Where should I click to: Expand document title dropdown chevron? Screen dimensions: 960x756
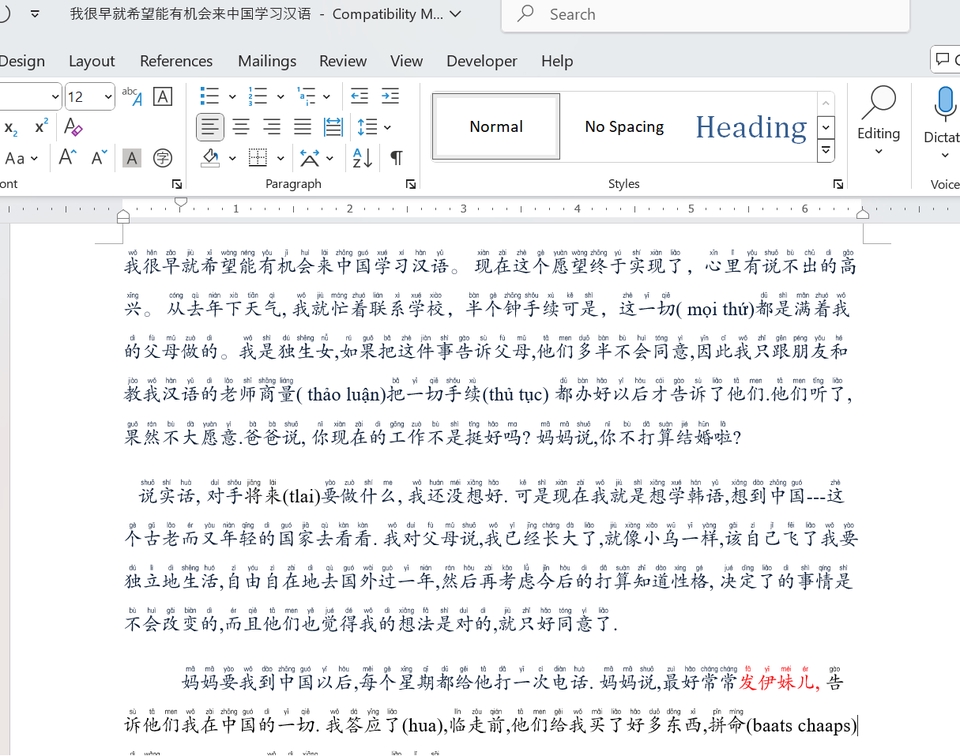pyautogui.click(x=456, y=13)
